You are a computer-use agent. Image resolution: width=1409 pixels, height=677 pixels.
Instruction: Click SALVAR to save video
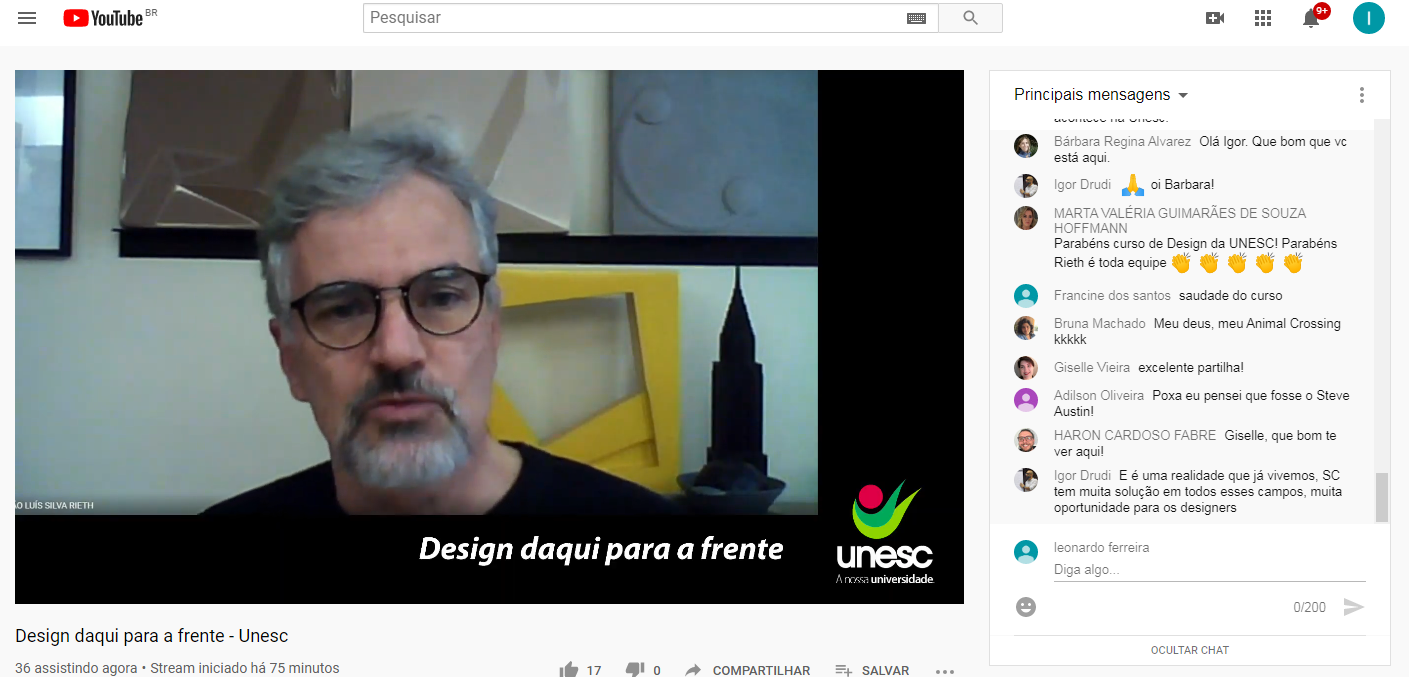(x=873, y=670)
